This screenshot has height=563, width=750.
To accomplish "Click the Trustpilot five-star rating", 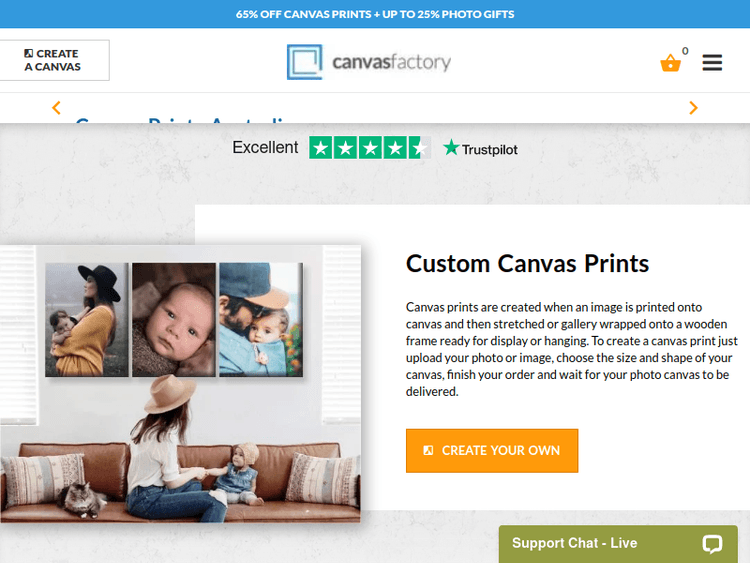I will [370, 147].
